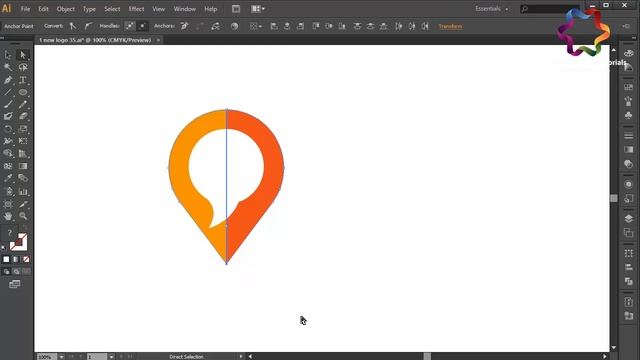Click the Fill and Stroke swatch

pos(18,242)
